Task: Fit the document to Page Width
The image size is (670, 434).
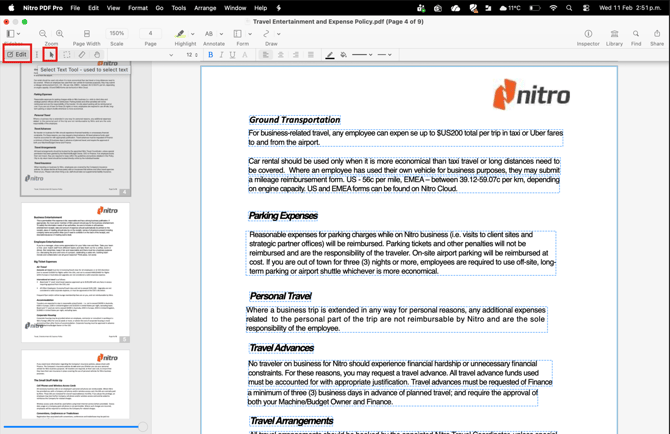Action: click(87, 34)
